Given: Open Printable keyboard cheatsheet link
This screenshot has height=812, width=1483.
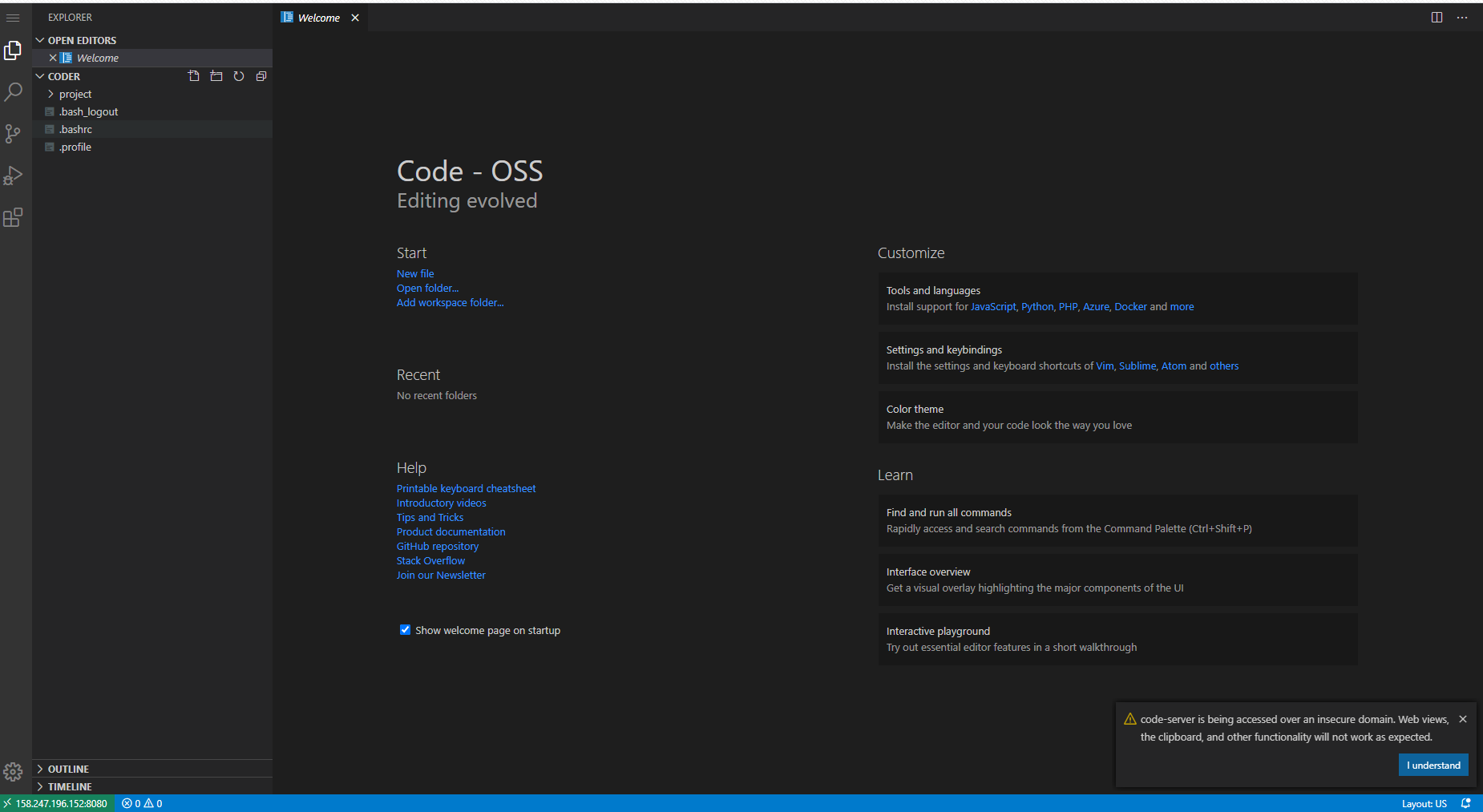Looking at the screenshot, I should (x=466, y=488).
